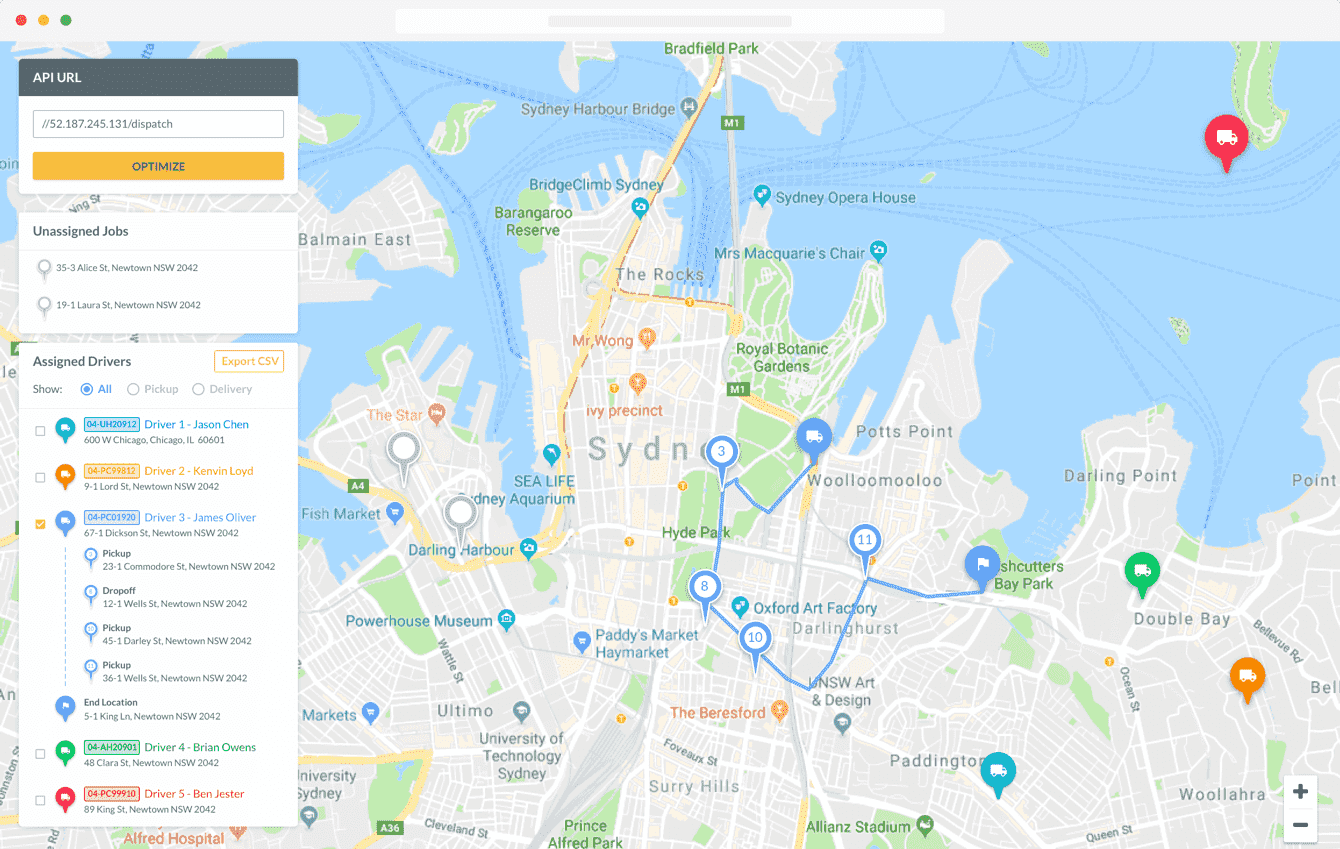The height and width of the screenshot is (849, 1340).
Task: Click the map zoom-out minus icon
Action: click(1300, 826)
